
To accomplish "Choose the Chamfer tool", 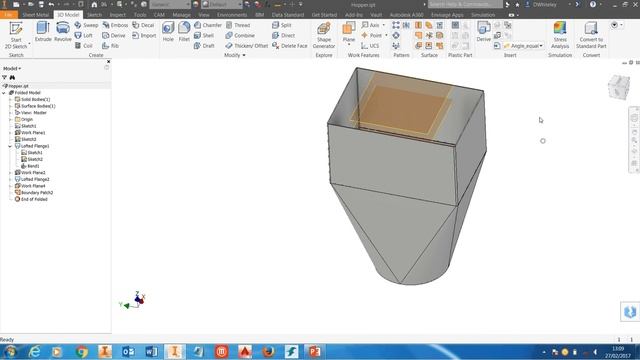I will (208, 25).
